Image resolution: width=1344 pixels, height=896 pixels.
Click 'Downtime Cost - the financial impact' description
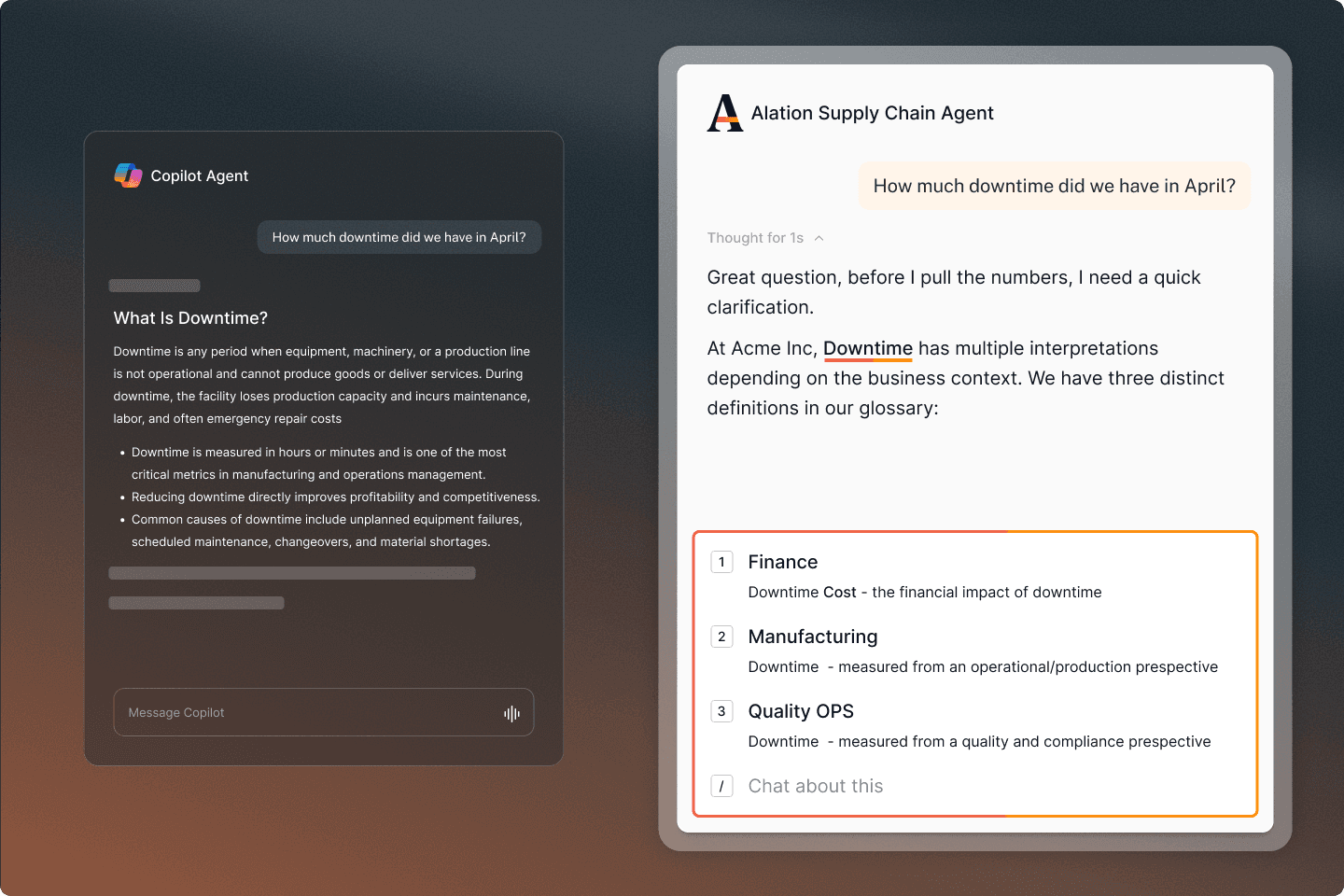point(924,592)
